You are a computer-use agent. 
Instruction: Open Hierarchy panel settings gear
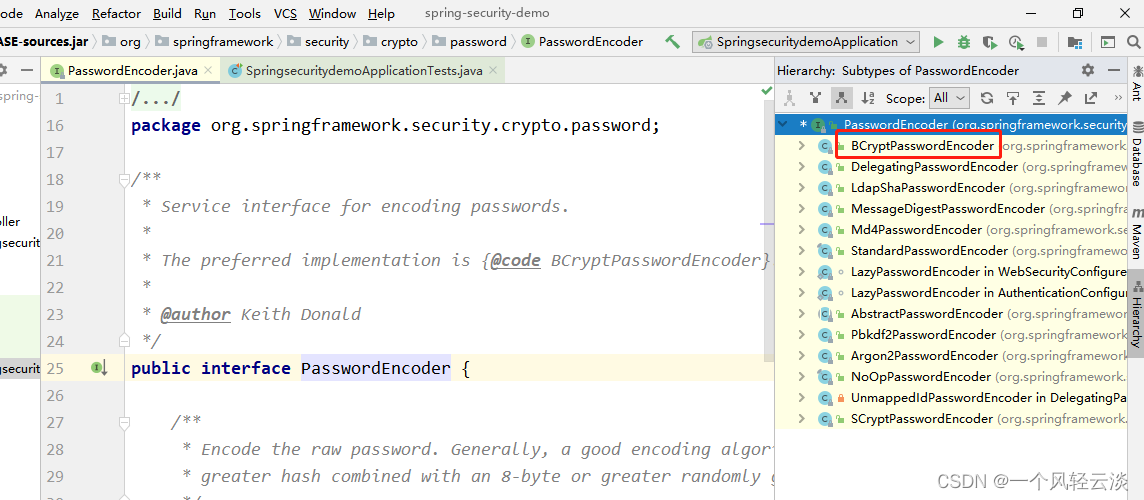tap(1088, 70)
